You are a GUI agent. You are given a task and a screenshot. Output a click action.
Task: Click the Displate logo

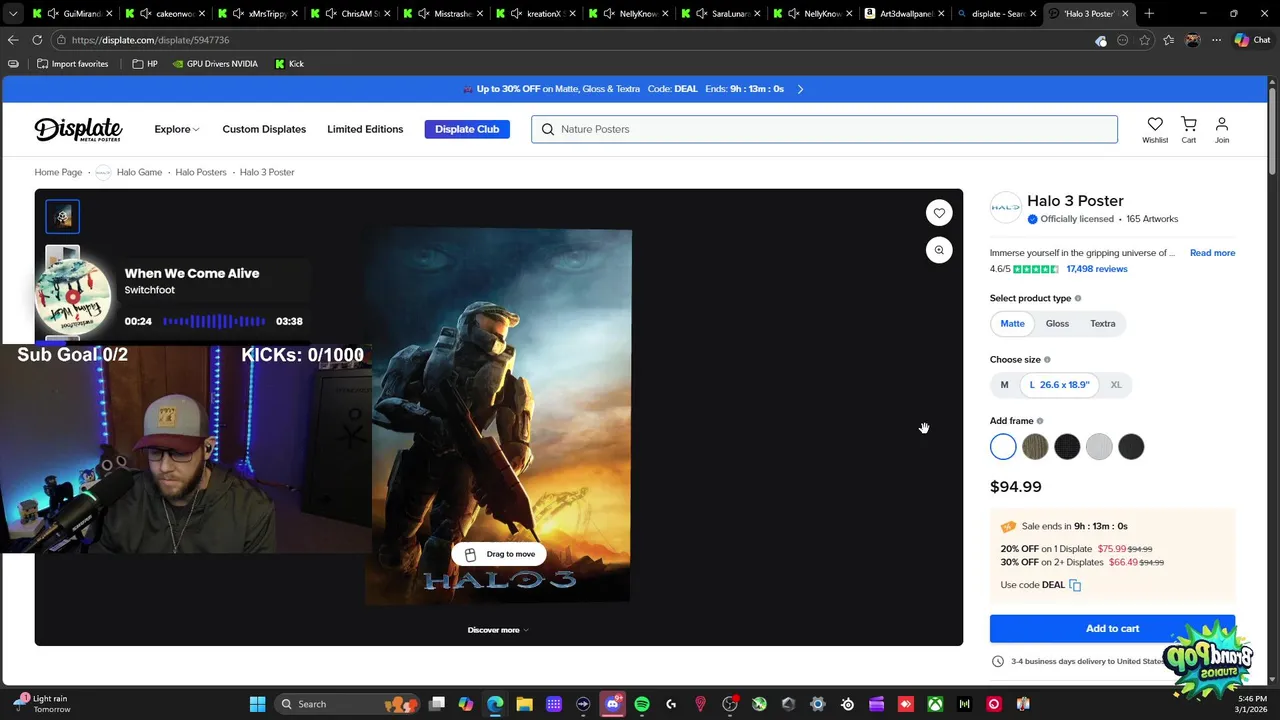[78, 129]
